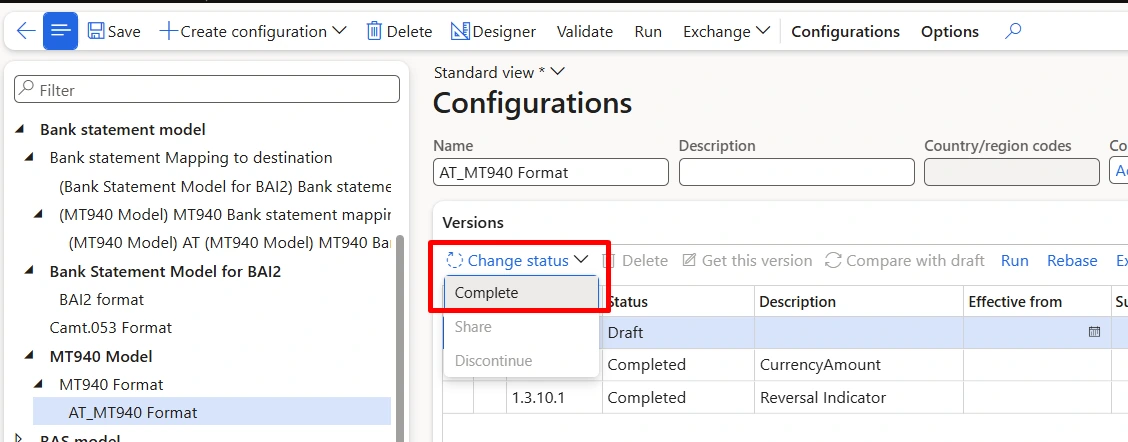Screen dimensions: 1128x442
Task: Select BAI2 format in the tree
Action: tap(101, 299)
